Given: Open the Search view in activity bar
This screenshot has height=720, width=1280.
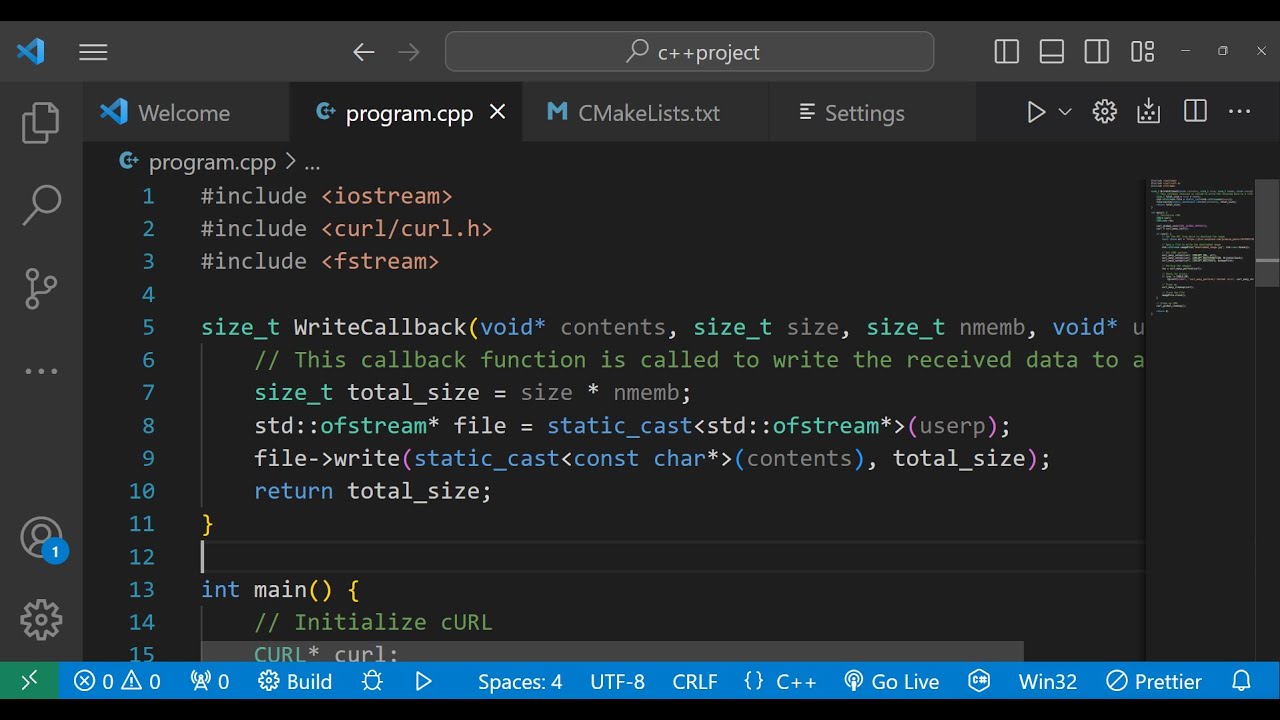Looking at the screenshot, I should click(41, 205).
